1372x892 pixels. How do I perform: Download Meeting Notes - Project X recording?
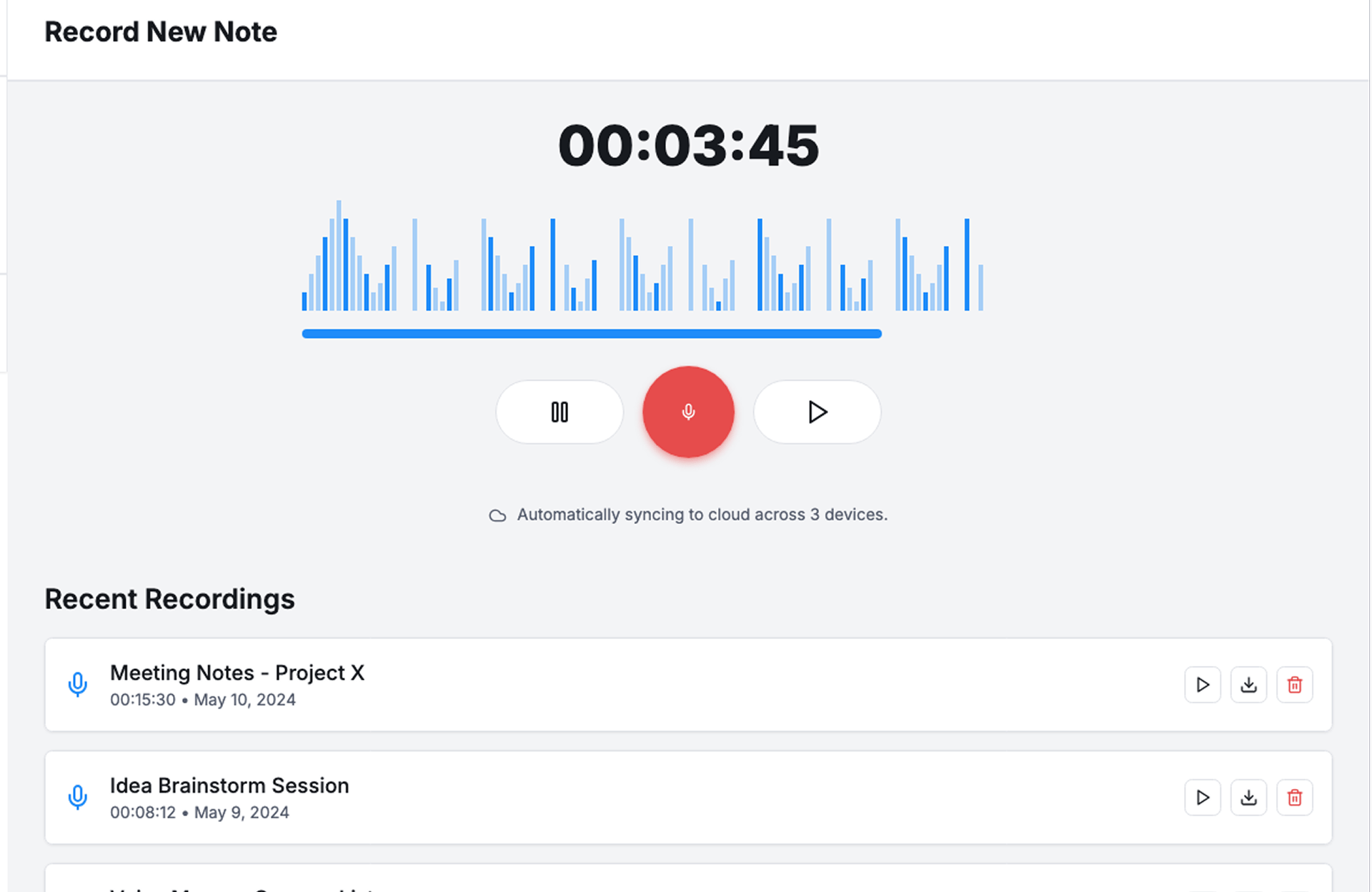pyautogui.click(x=1248, y=685)
